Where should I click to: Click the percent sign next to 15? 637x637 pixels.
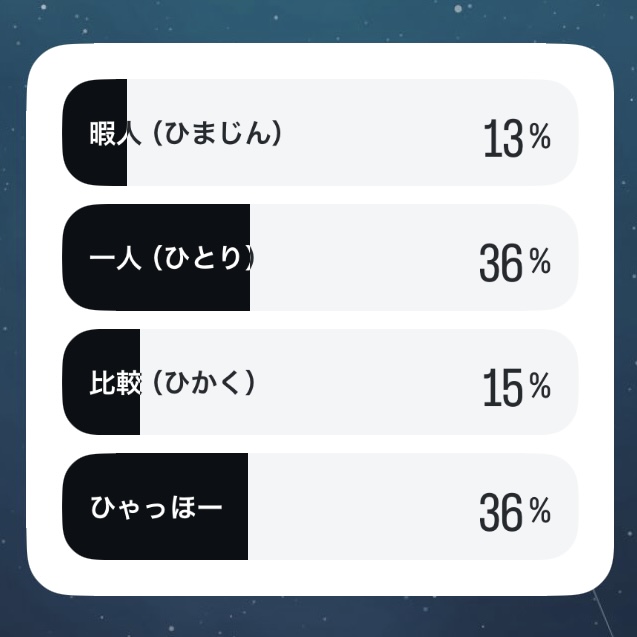(x=540, y=385)
